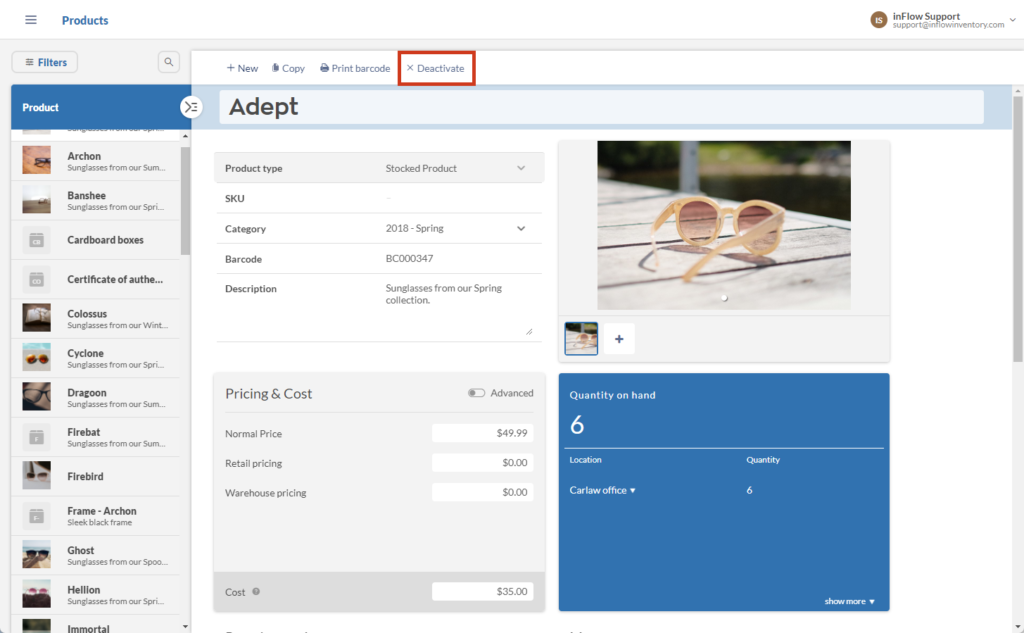The width and height of the screenshot is (1024, 633).
Task: Select Immortal in the product list
Action: click(x=95, y=625)
